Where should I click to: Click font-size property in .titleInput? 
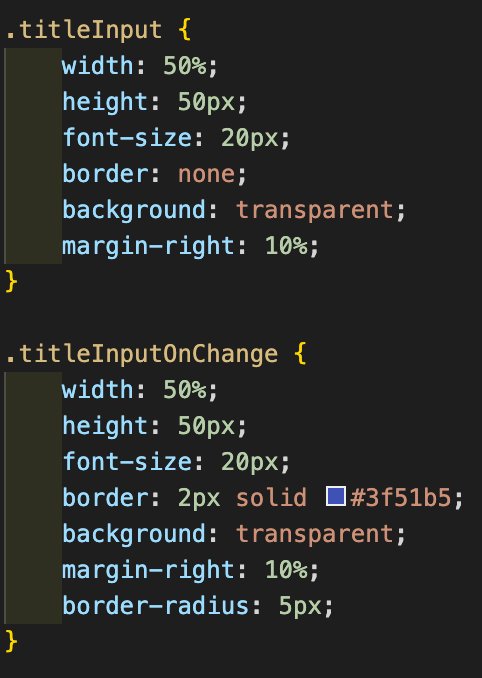127,138
